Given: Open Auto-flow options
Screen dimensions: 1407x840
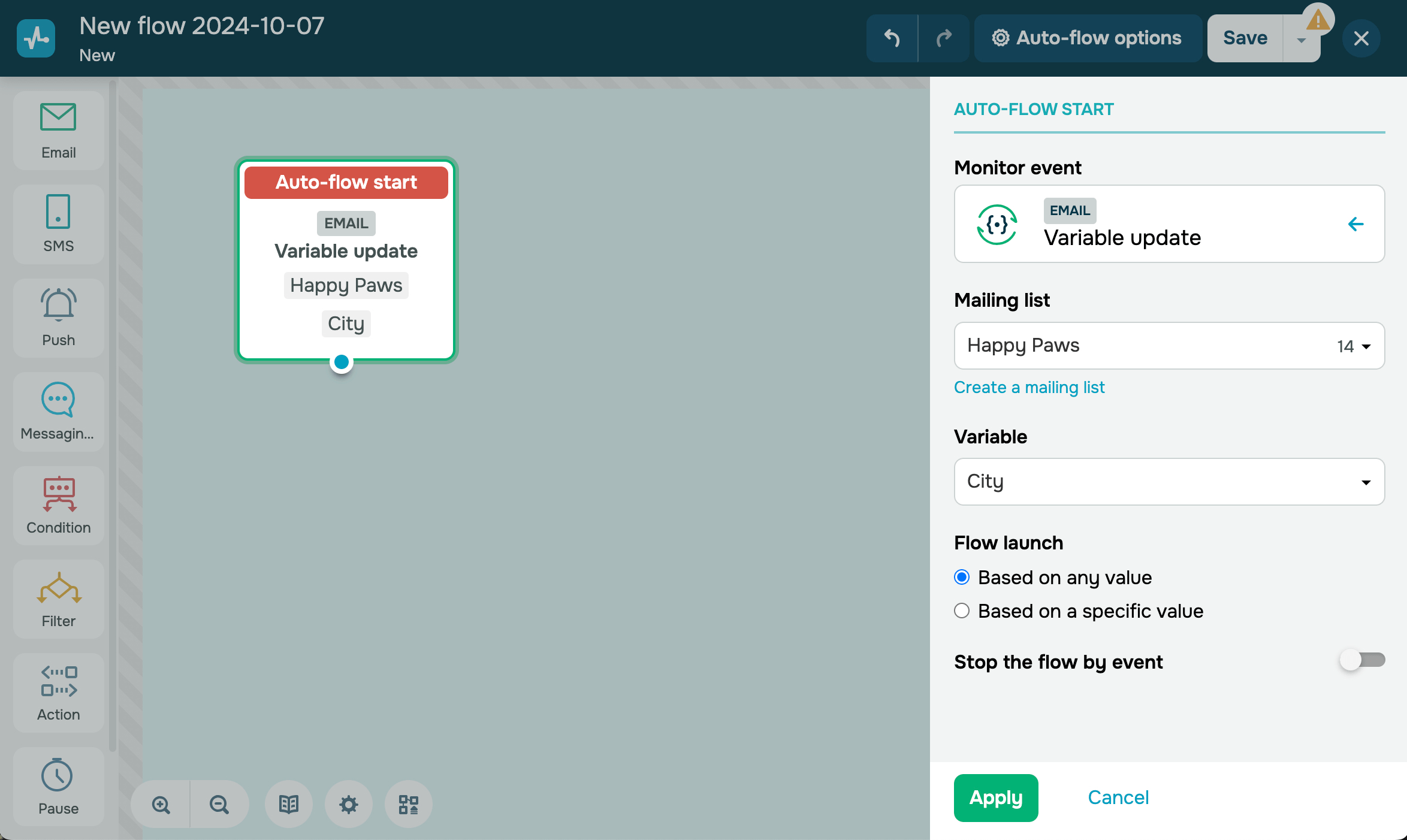Looking at the screenshot, I should 1087,38.
